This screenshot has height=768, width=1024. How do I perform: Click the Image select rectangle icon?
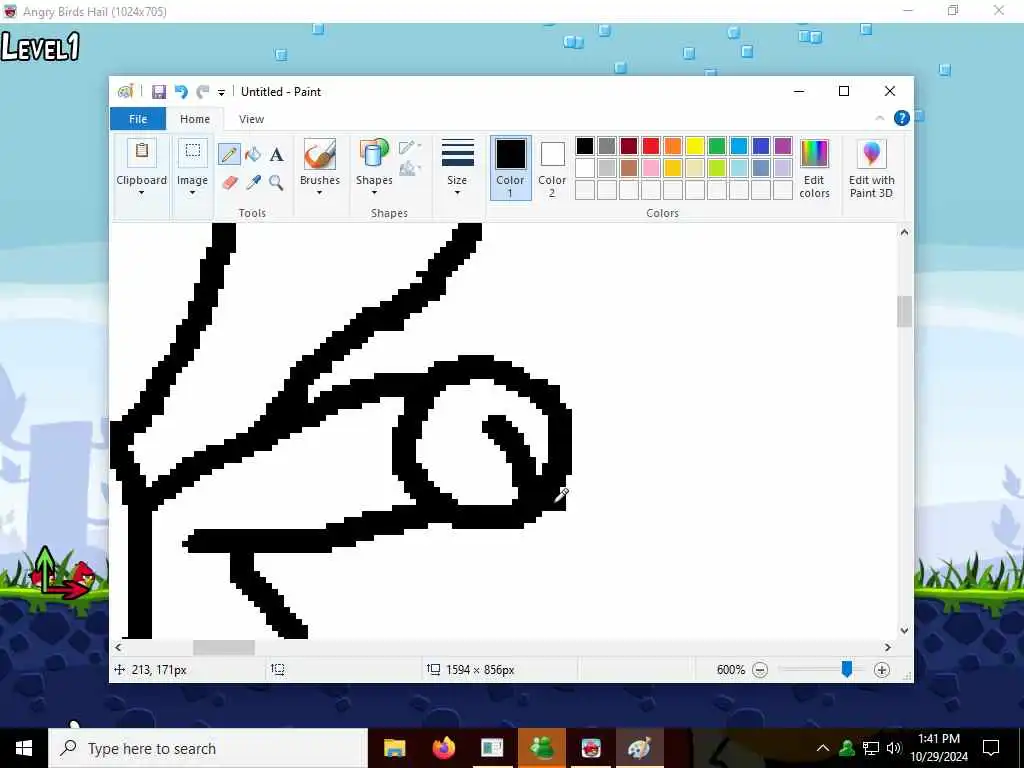tap(192, 153)
